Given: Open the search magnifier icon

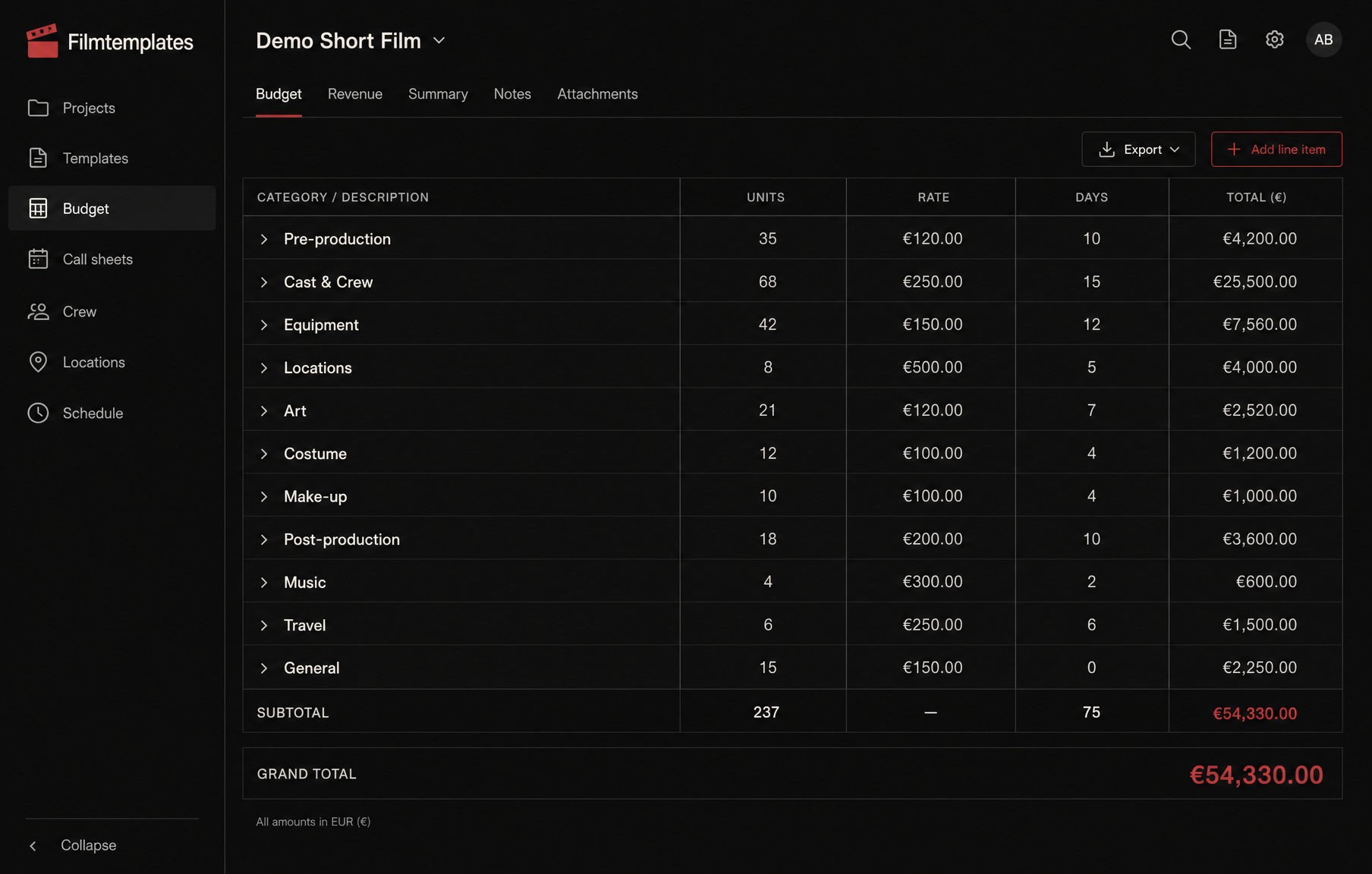Looking at the screenshot, I should 1181,39.
